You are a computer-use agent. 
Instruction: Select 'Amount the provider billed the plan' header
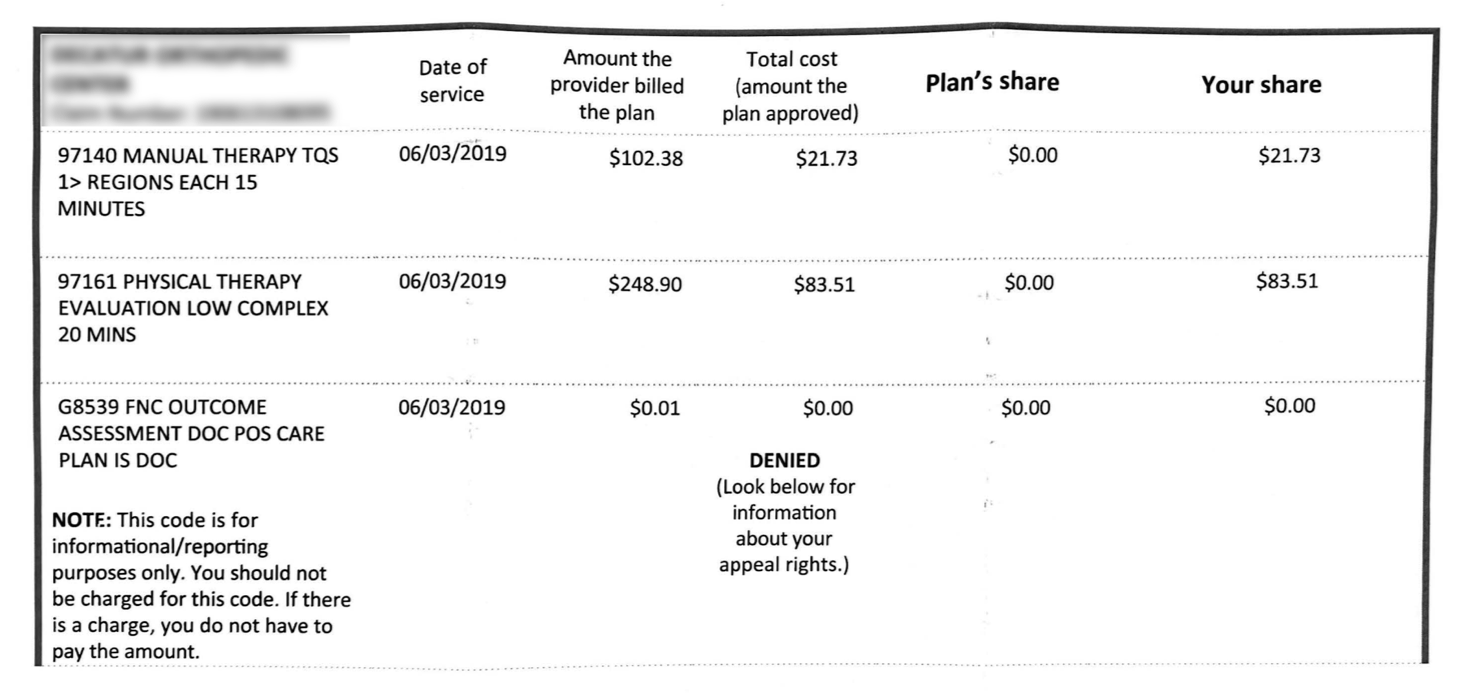tap(617, 86)
